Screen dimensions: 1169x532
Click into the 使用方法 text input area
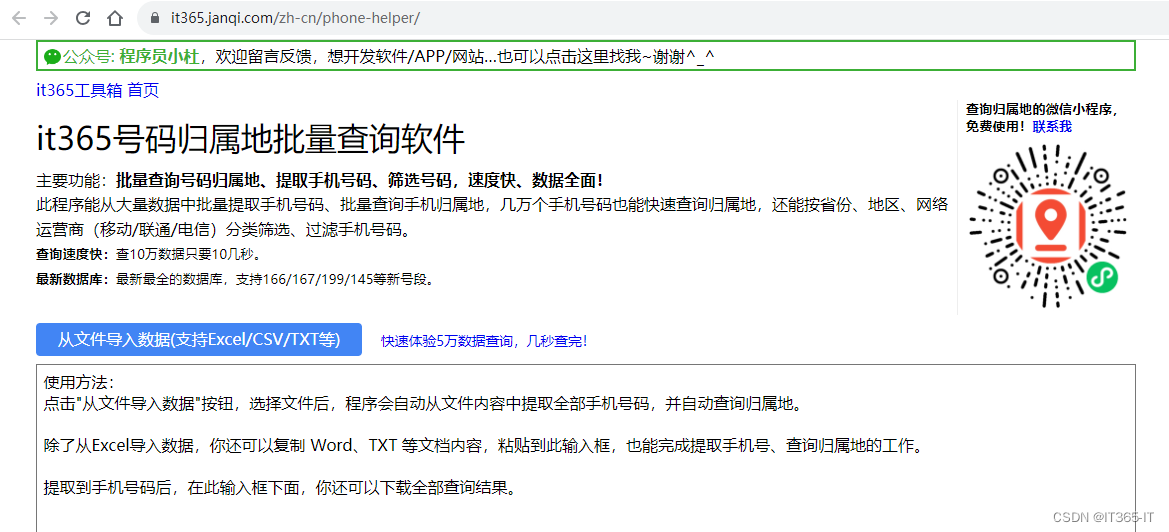click(x=585, y=449)
